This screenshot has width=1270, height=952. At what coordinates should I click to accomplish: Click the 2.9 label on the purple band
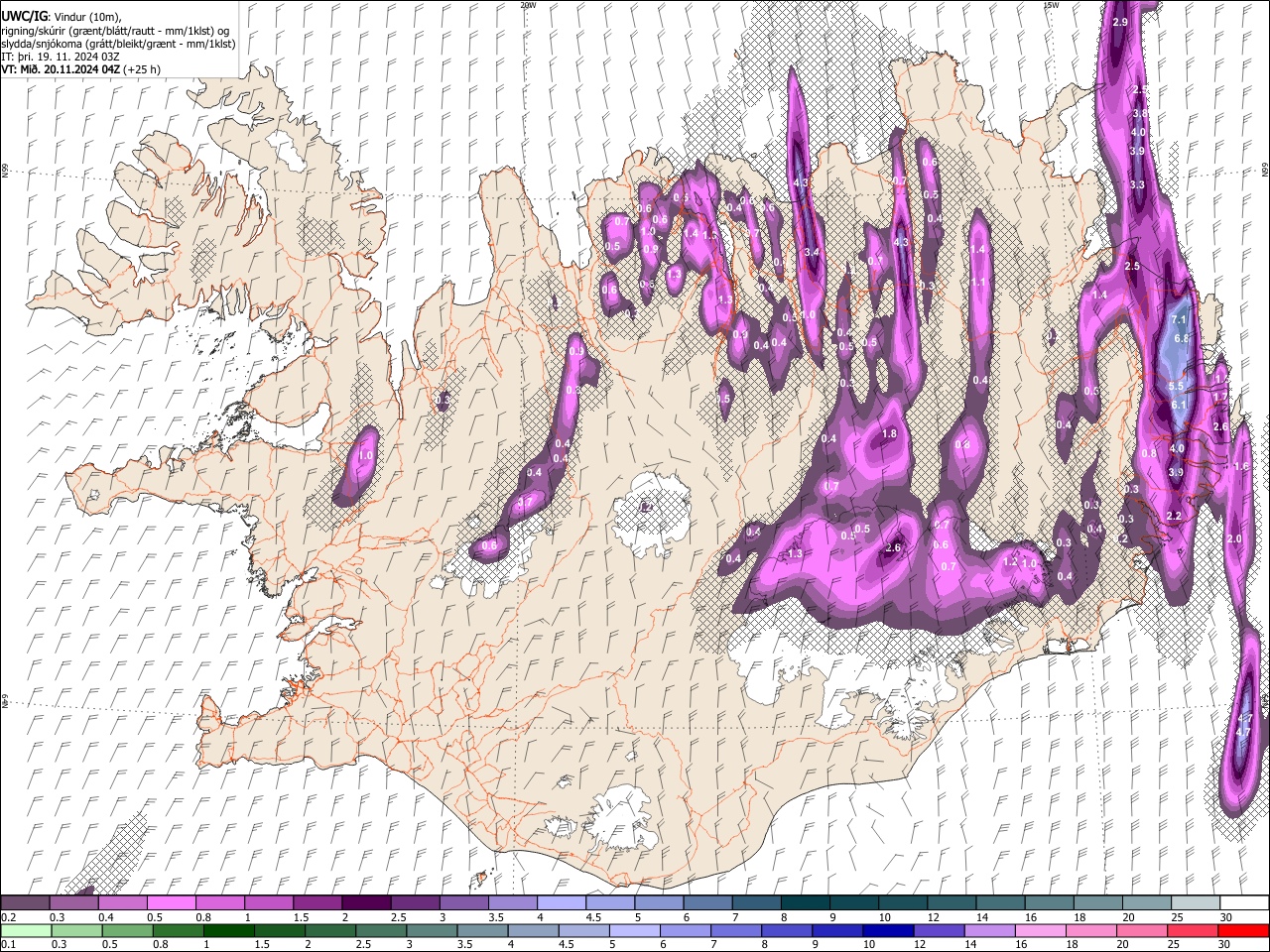pyautogui.click(x=1121, y=22)
